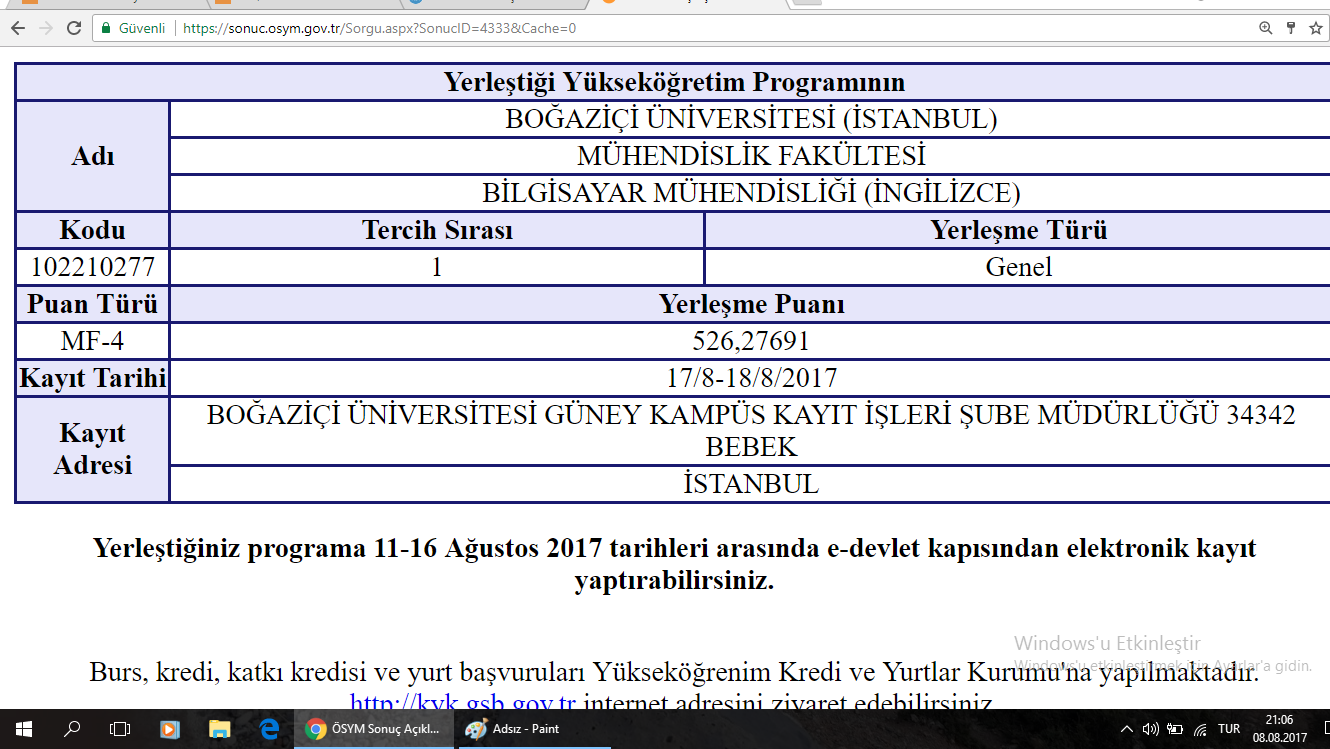
Task: Bookmark this page with the star icon
Action: (1316, 28)
